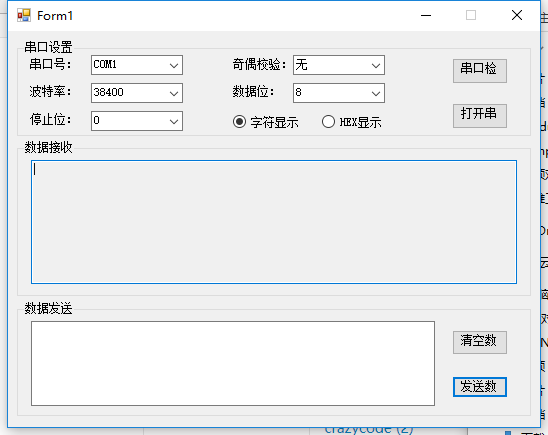
Task: Click the disabled maximize button in title bar
Action: coord(471,15)
